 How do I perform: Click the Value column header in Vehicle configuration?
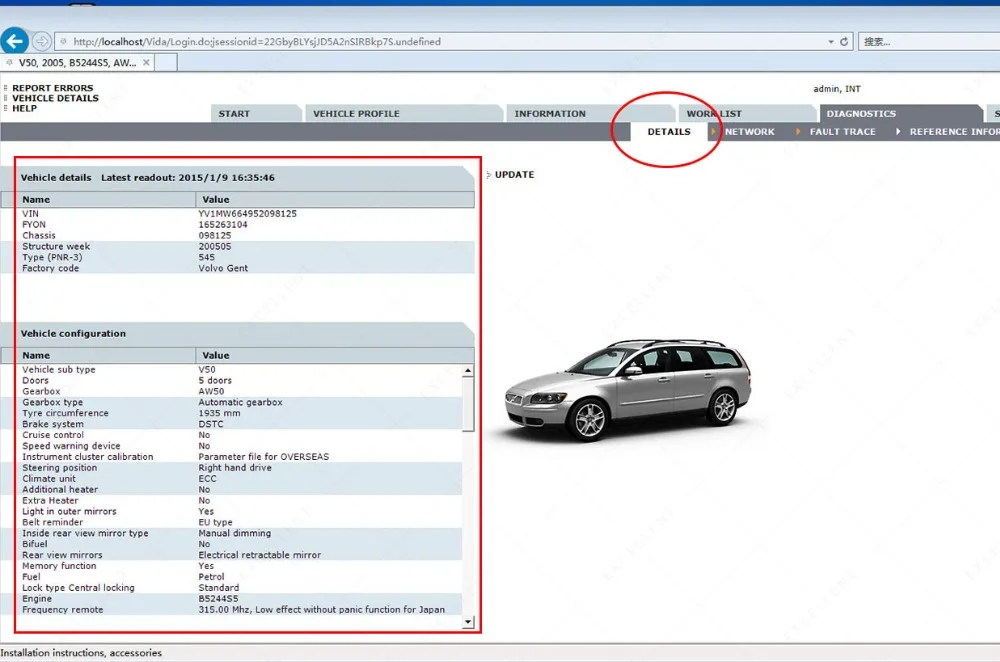click(x=335, y=355)
